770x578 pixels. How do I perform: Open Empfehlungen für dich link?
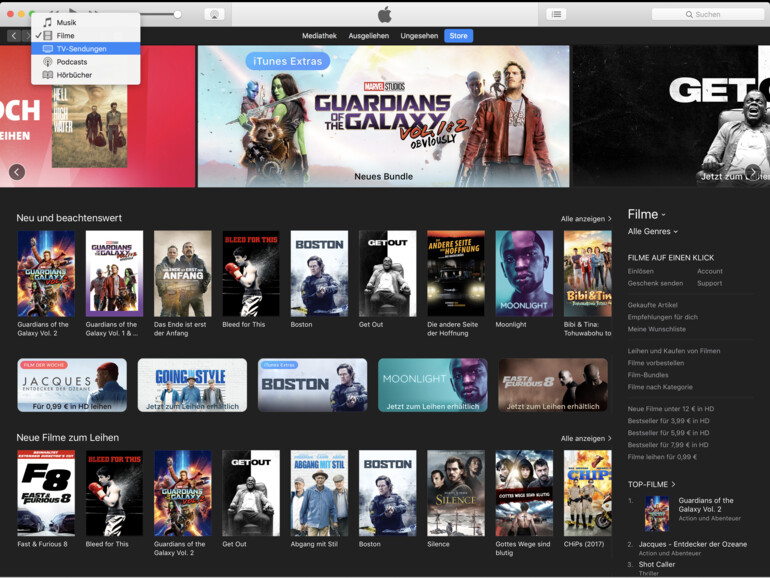pos(662,317)
